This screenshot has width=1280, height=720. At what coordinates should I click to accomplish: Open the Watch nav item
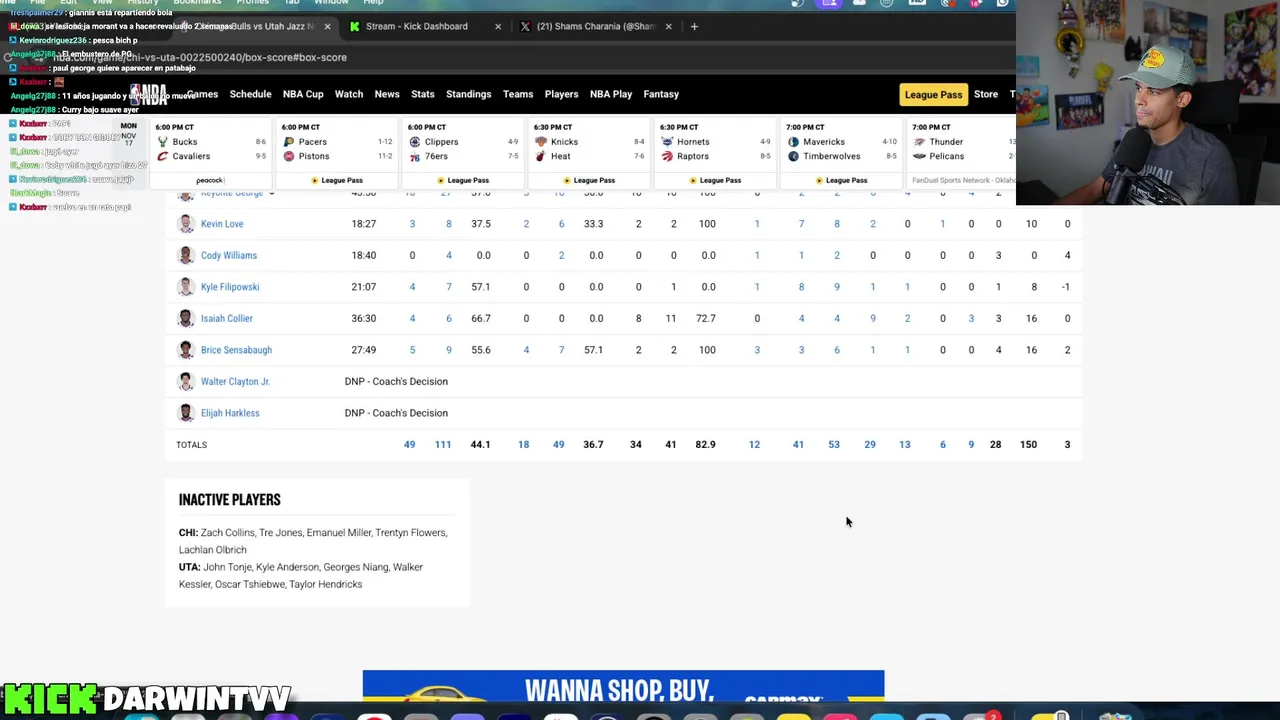tap(349, 94)
